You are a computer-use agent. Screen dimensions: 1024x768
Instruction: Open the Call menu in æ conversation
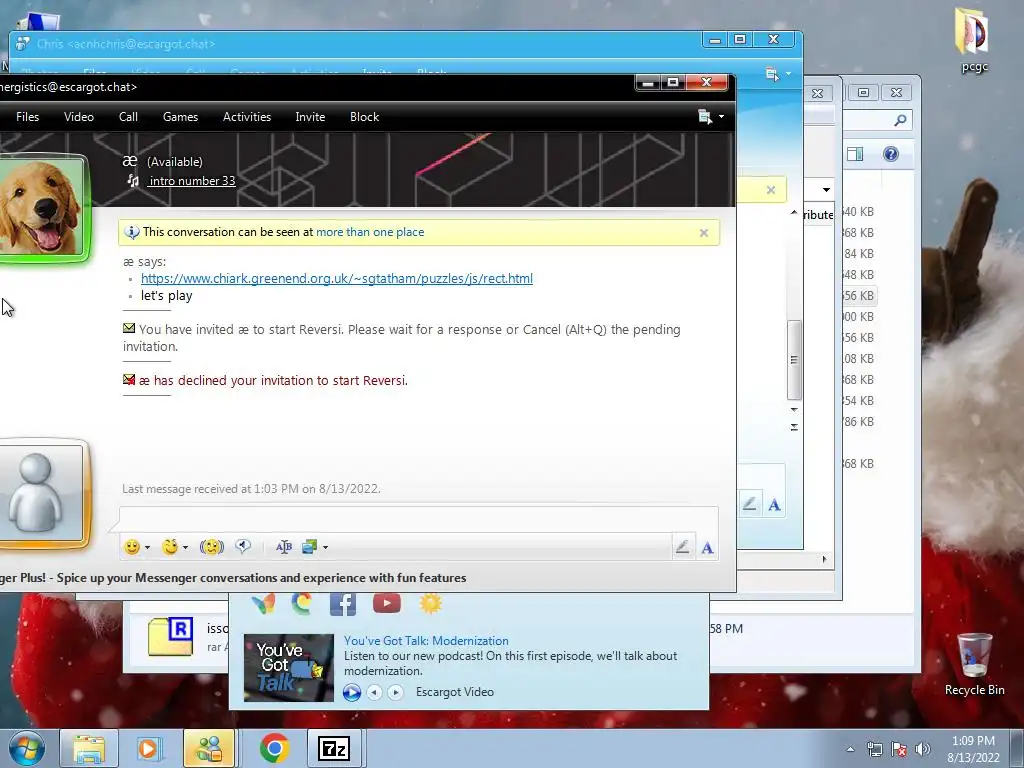pyautogui.click(x=128, y=117)
